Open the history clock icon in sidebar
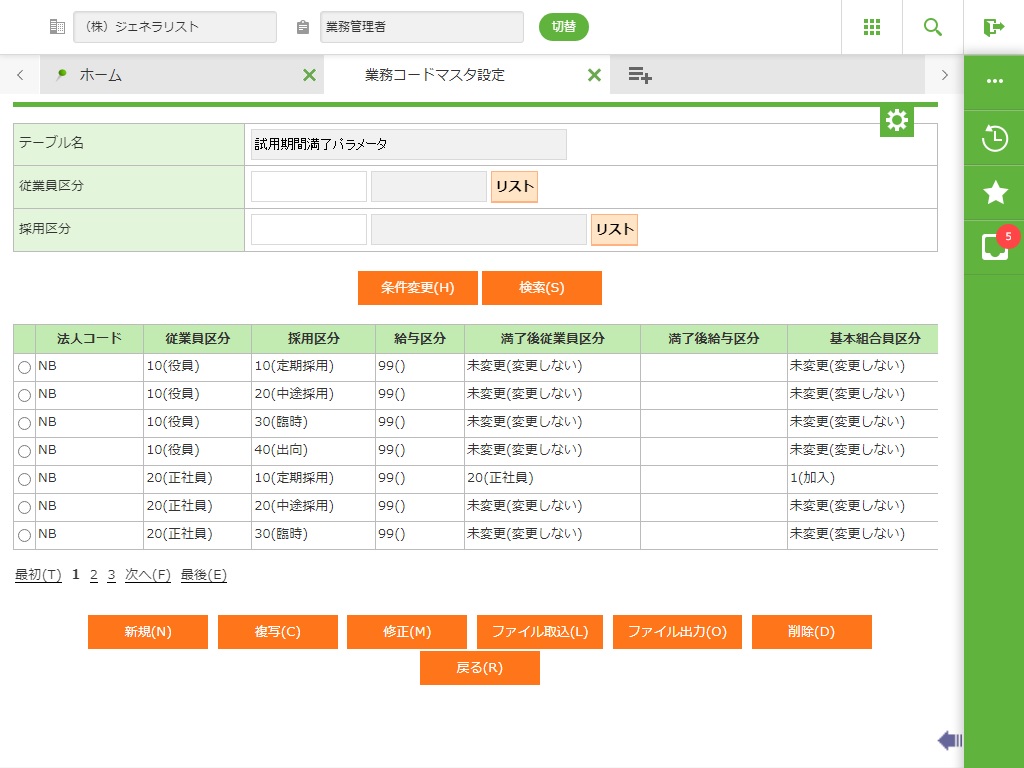Viewport: 1024px width, 768px height. [x=994, y=138]
